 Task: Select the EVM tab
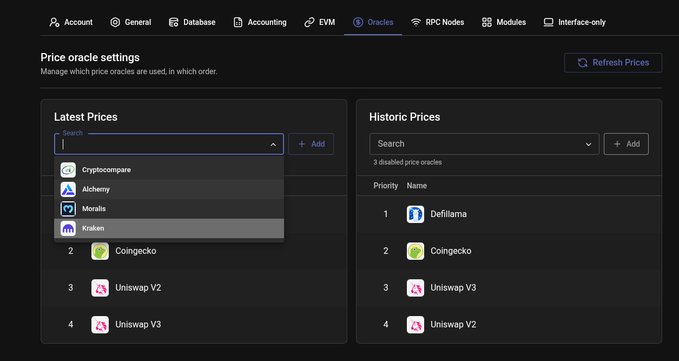(320, 22)
